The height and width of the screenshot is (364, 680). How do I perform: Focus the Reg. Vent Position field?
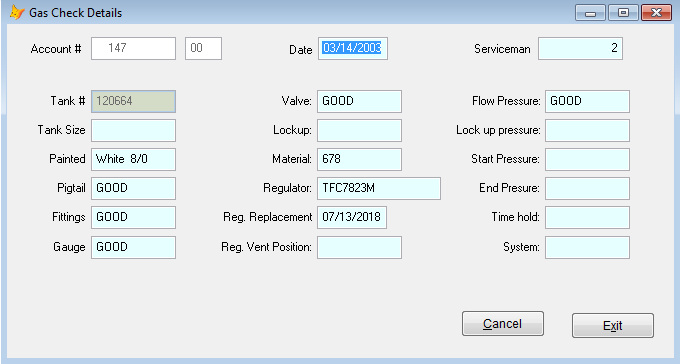click(x=359, y=247)
